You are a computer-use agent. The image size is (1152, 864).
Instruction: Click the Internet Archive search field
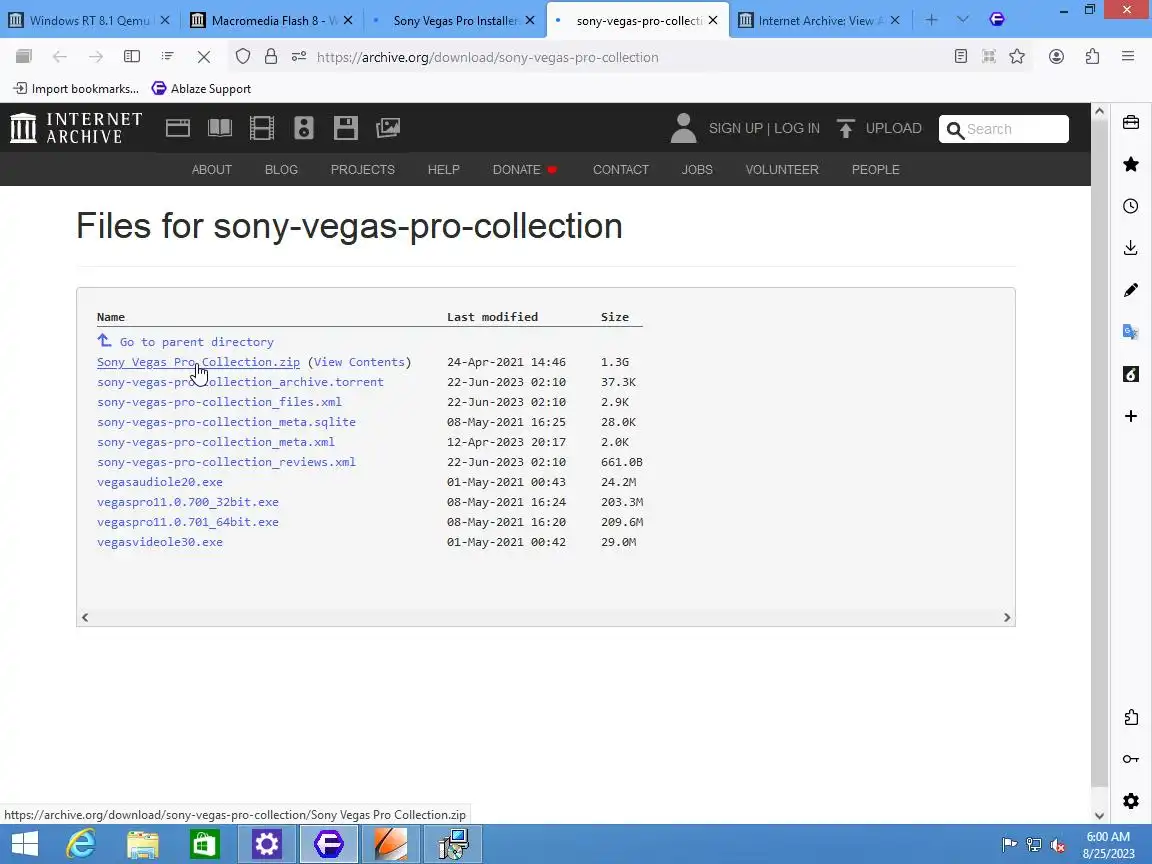pos(1004,129)
